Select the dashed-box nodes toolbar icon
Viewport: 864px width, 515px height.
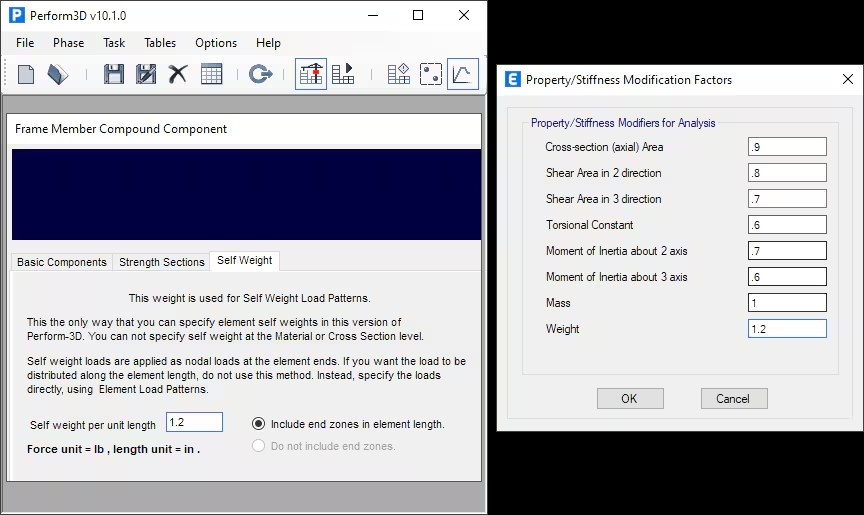pos(430,74)
